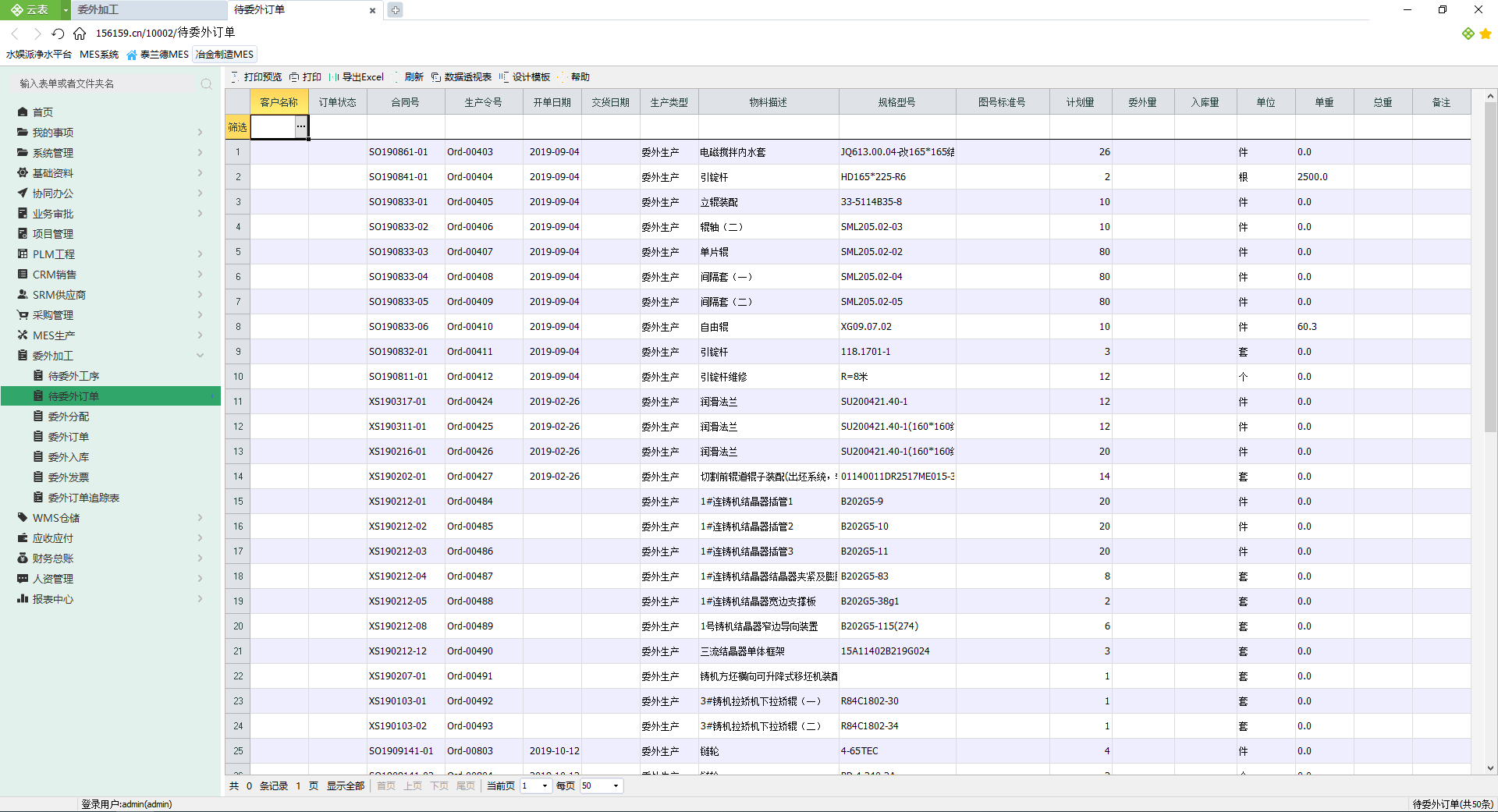Open the new tab plus icon
The height and width of the screenshot is (812, 1498).
(396, 10)
